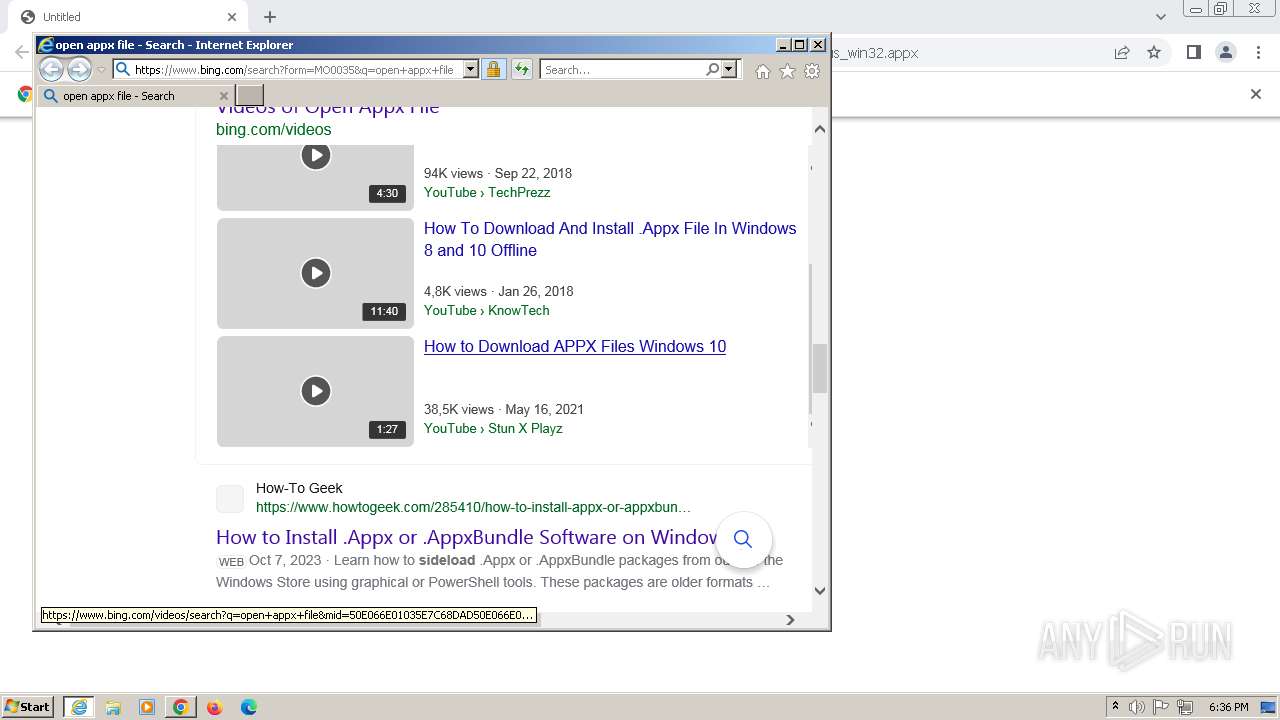Open the volume control in tray
1280x720 pixels.
[1137, 707]
